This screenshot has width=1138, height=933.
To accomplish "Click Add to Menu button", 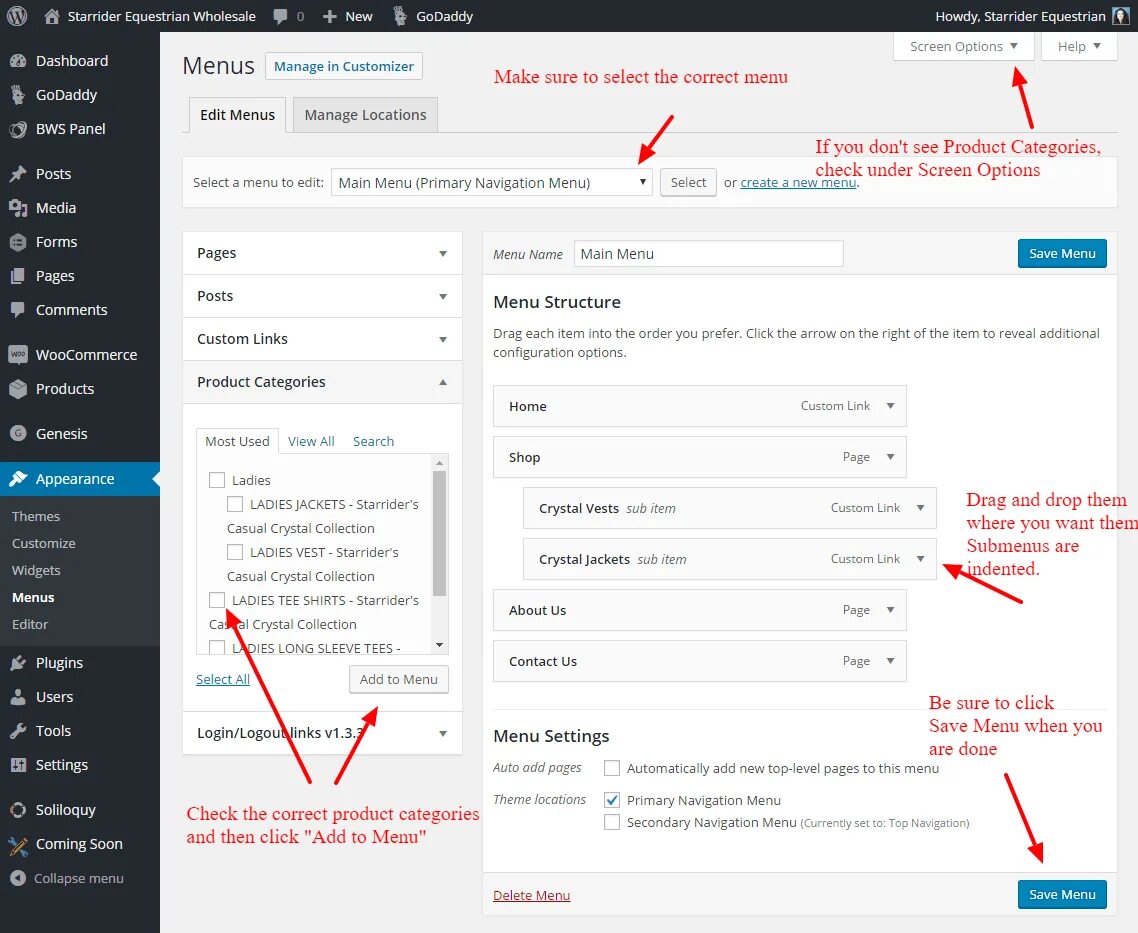I will tap(398, 679).
